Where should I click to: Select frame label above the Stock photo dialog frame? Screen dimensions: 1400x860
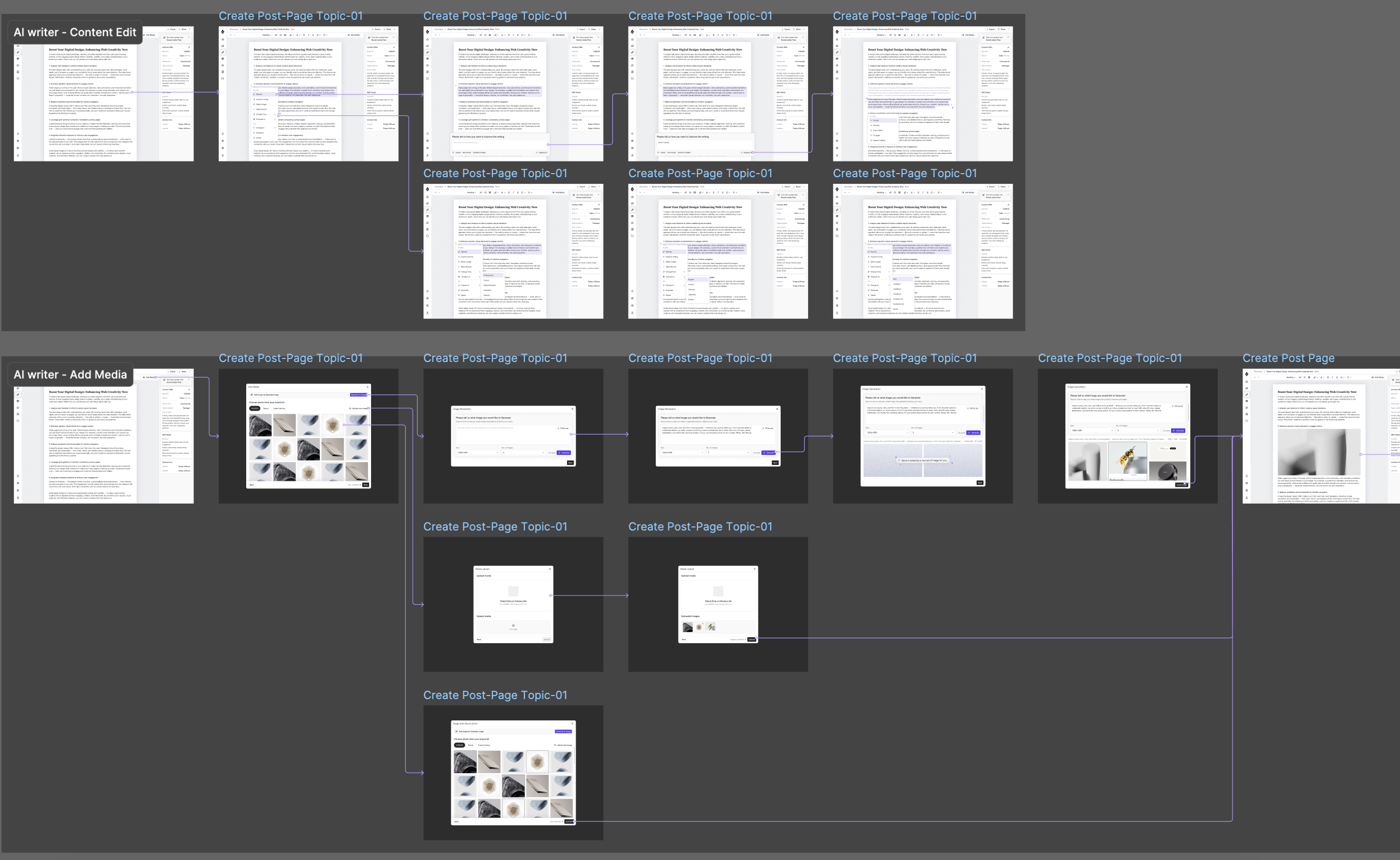point(495,695)
